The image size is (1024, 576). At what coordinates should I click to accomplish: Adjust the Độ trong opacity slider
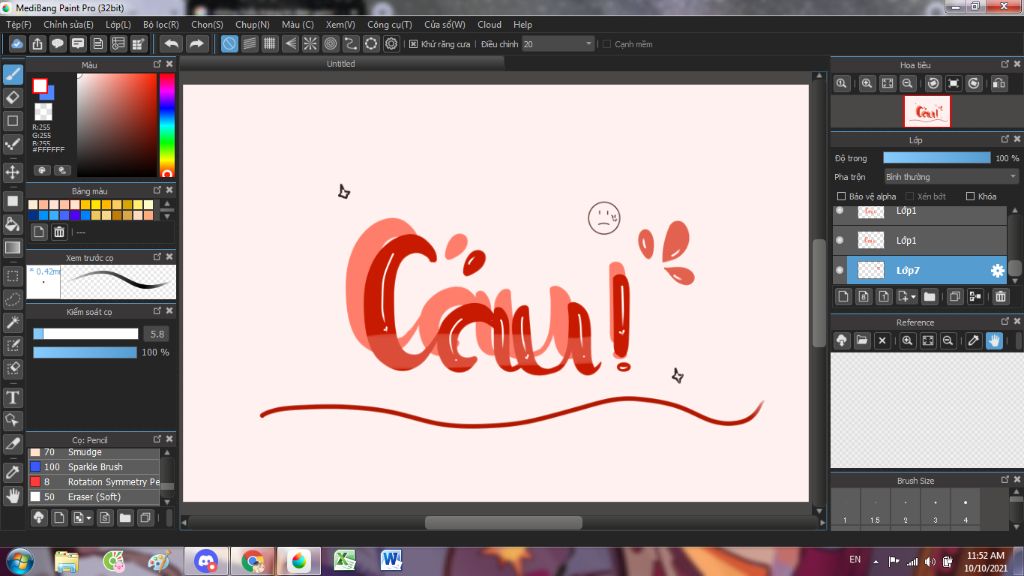click(x=936, y=158)
